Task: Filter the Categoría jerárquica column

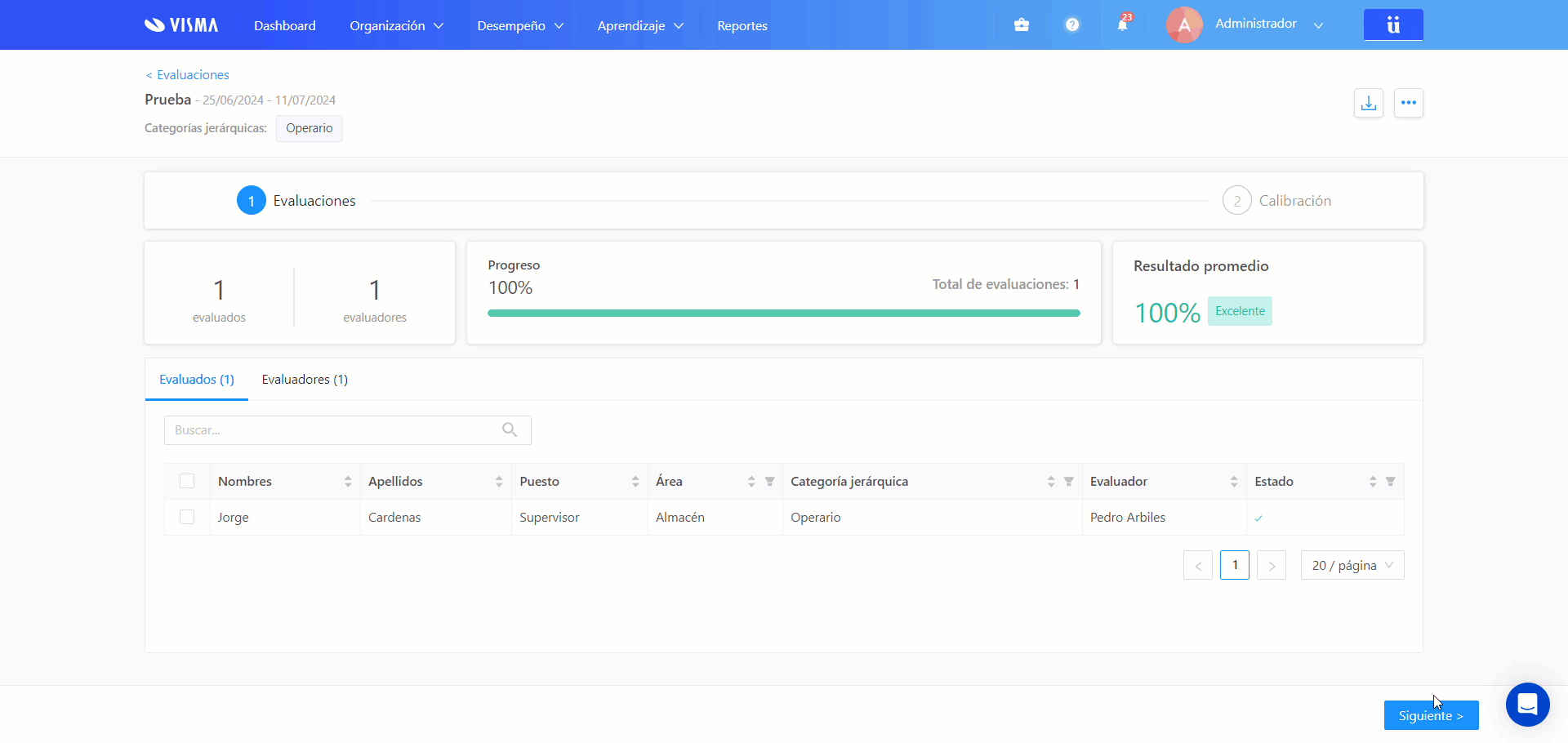Action: (x=1068, y=482)
